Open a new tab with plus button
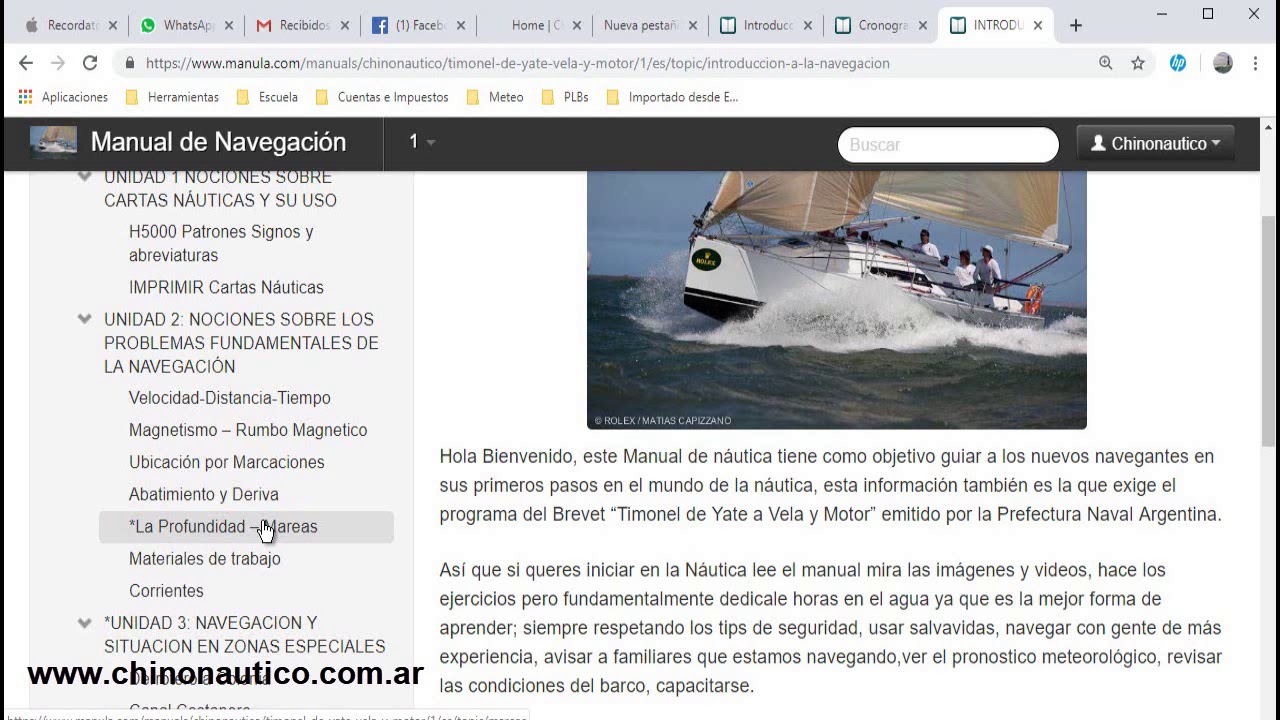This screenshot has width=1280, height=720. (x=1076, y=26)
